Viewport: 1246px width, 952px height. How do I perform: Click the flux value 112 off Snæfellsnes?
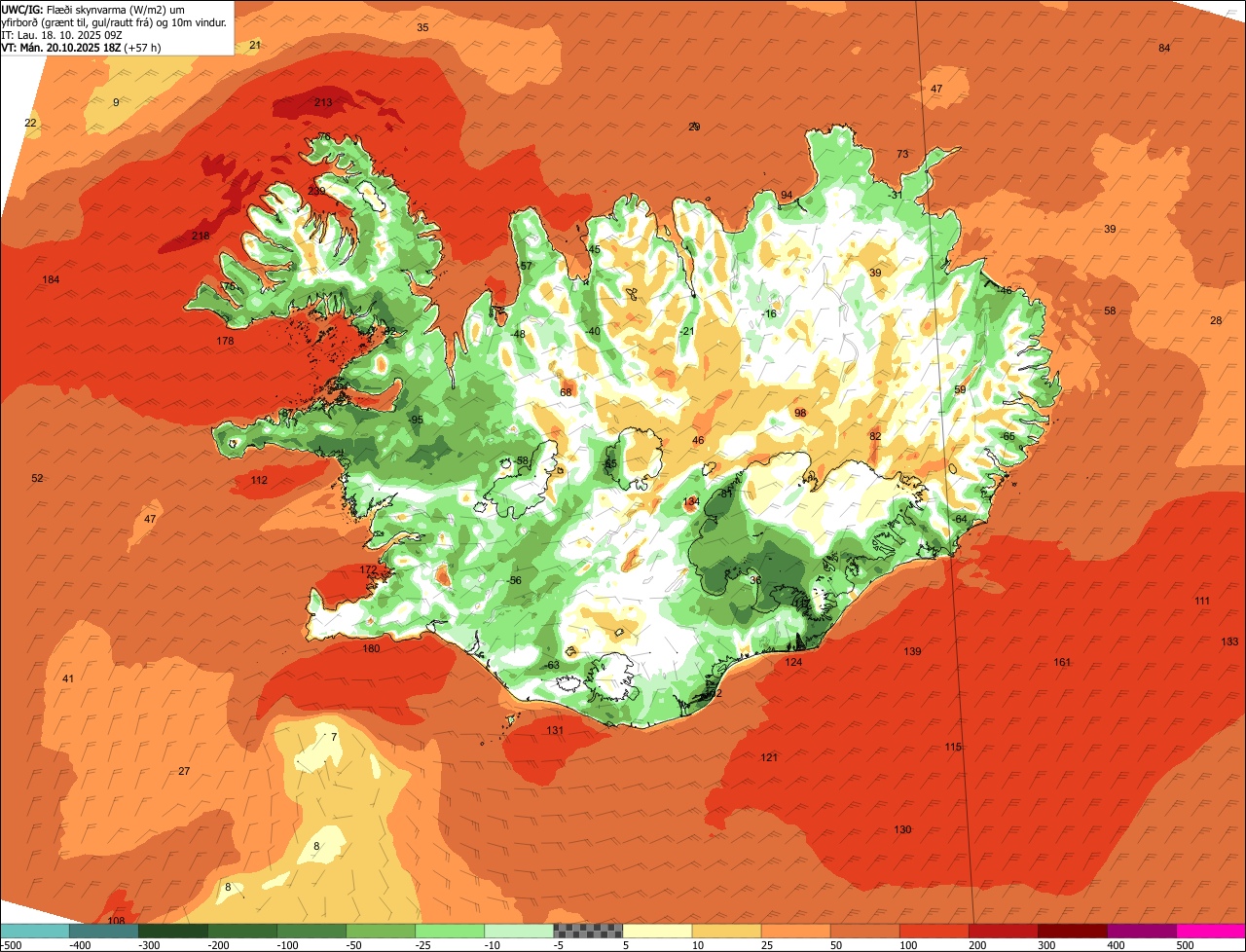click(x=259, y=481)
